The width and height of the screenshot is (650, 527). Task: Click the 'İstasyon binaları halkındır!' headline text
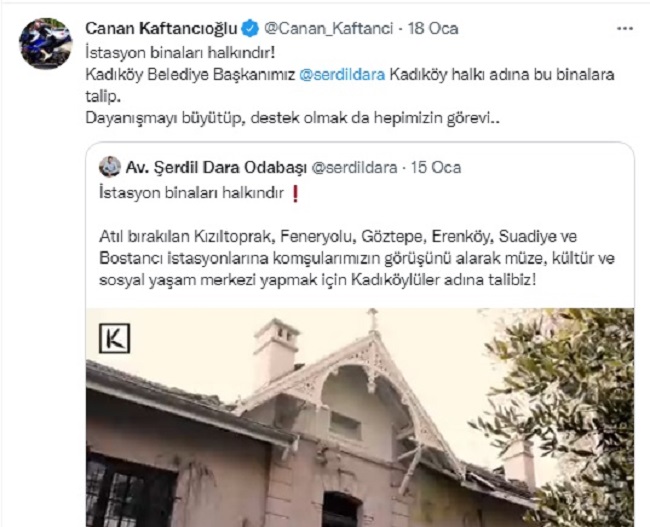(180, 53)
